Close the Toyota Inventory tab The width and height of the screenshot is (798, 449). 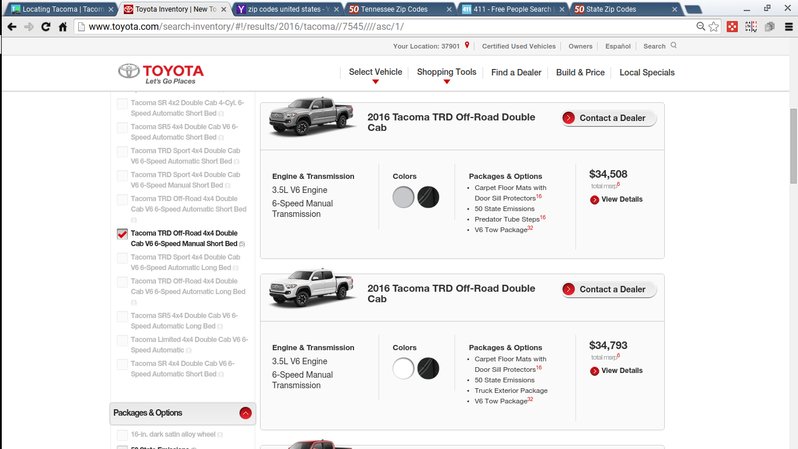click(223, 9)
